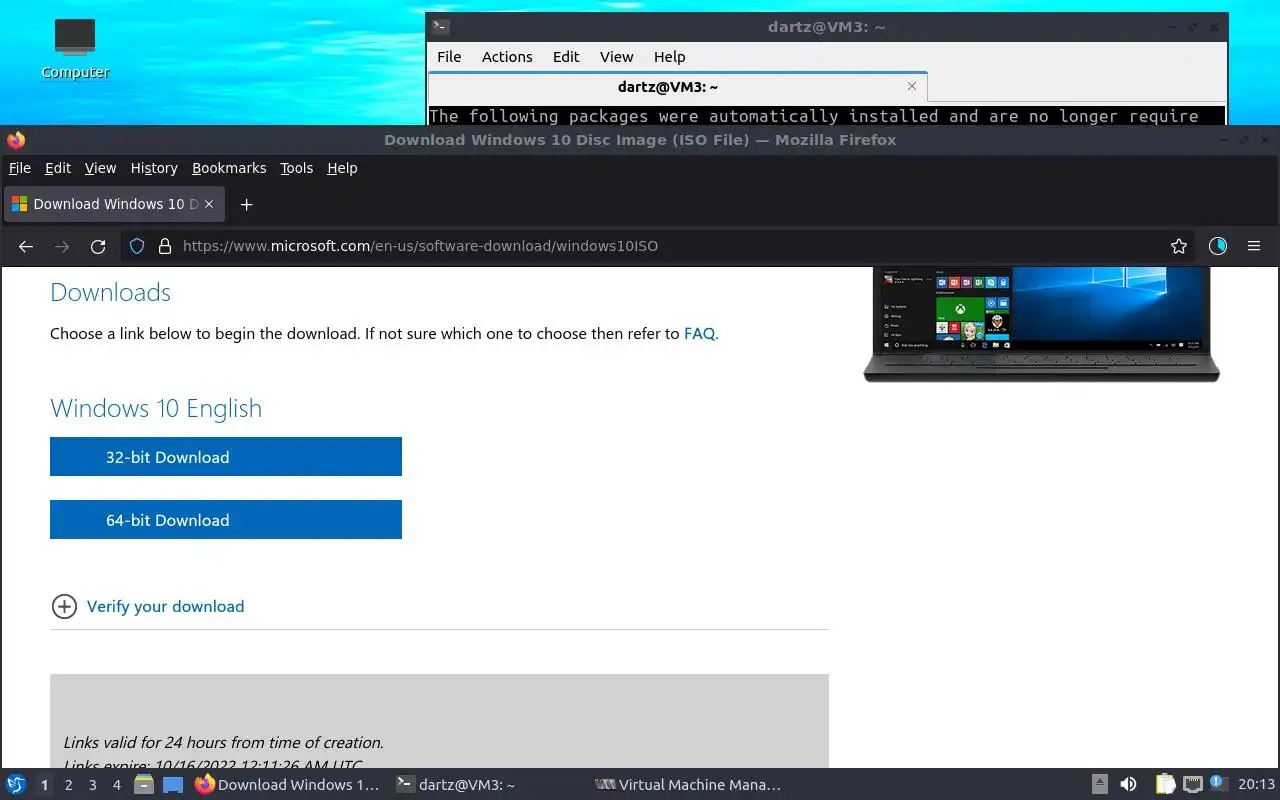Activate Firefox taskbar entry
This screenshot has height=800, width=1280.
point(288,785)
